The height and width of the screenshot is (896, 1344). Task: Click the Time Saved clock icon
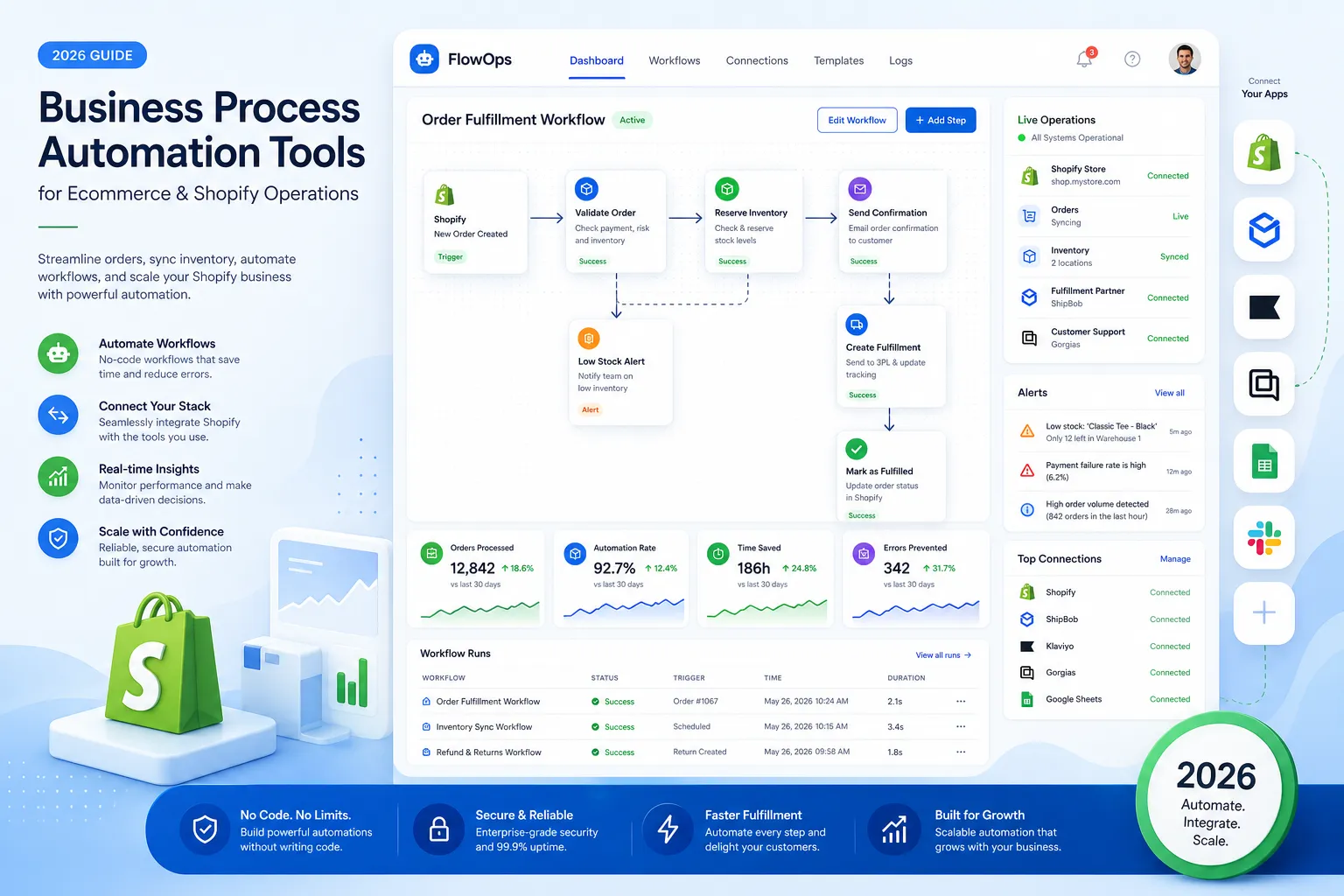click(x=718, y=553)
